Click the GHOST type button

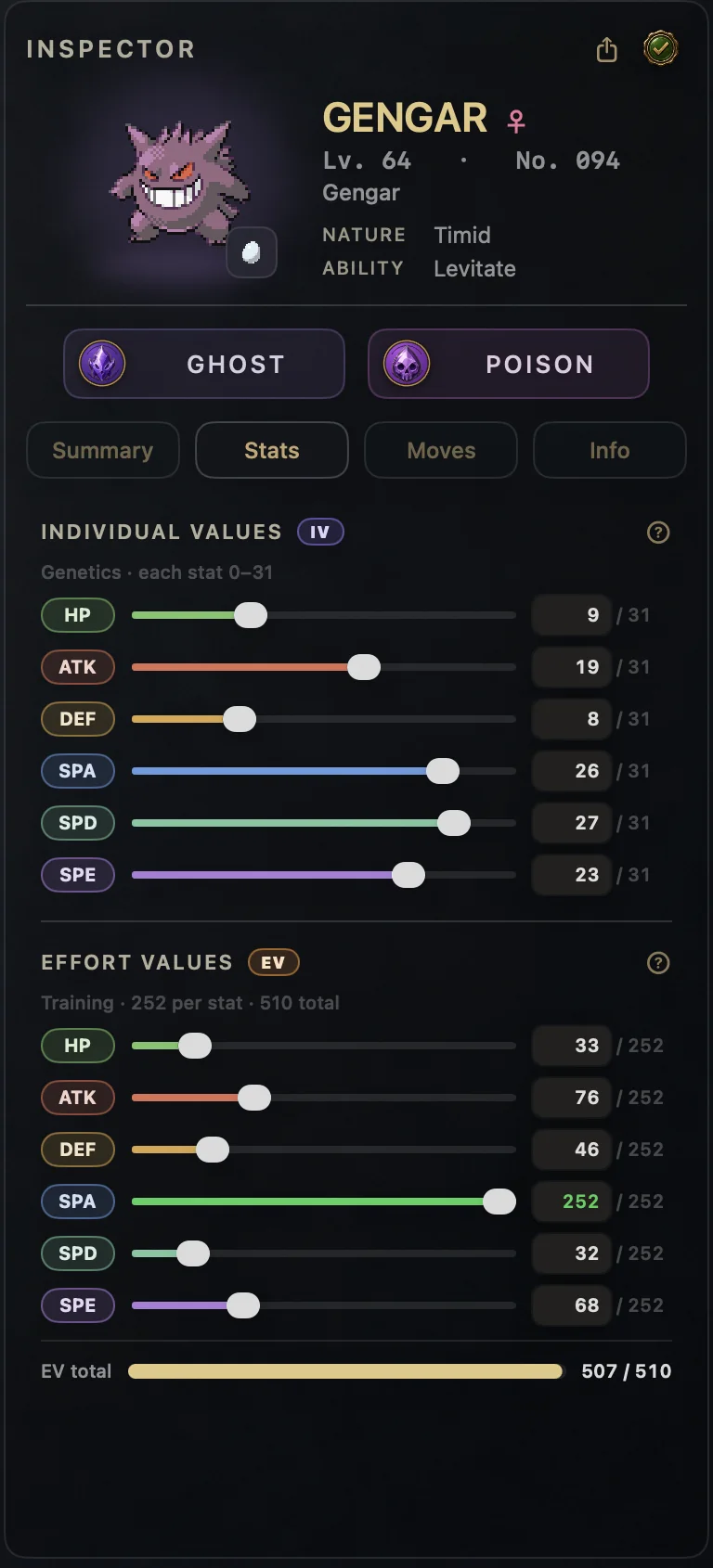[x=204, y=364]
